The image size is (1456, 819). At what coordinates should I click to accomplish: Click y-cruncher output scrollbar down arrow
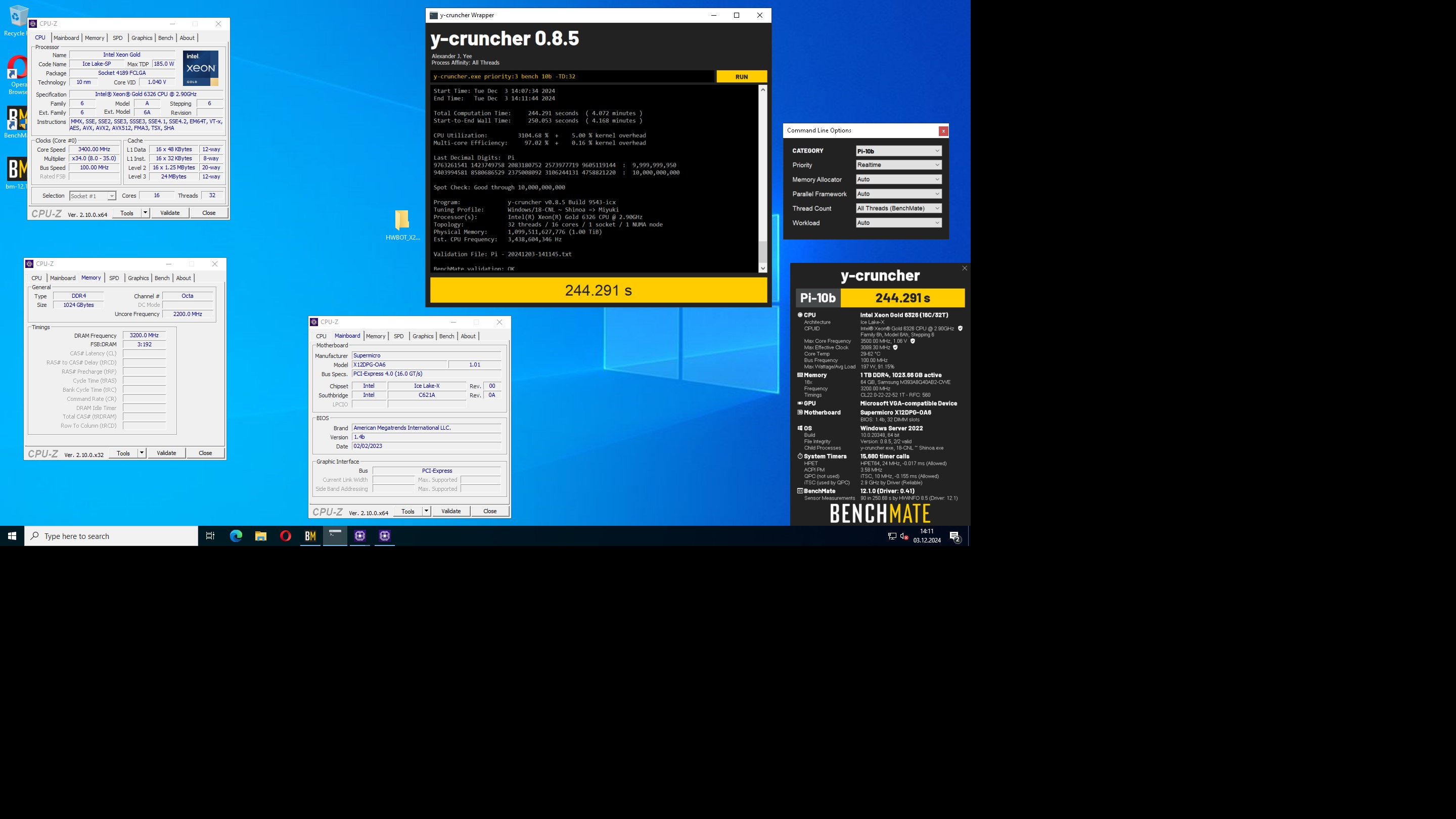coord(762,268)
